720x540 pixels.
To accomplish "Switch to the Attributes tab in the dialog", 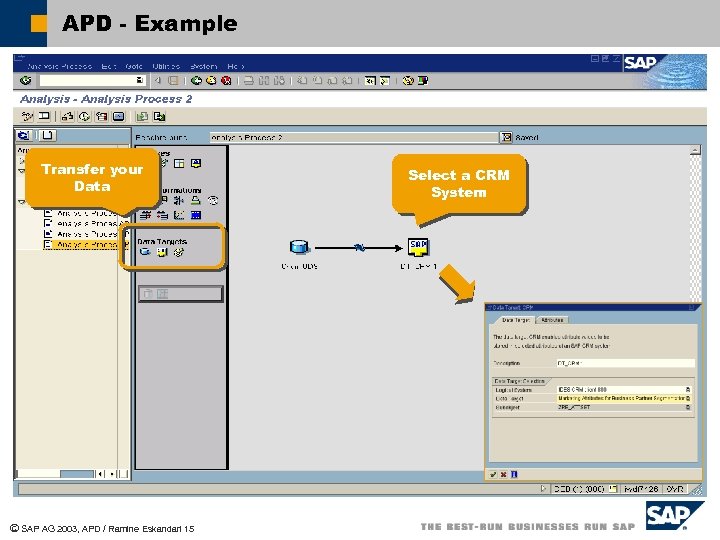I will click(x=552, y=320).
